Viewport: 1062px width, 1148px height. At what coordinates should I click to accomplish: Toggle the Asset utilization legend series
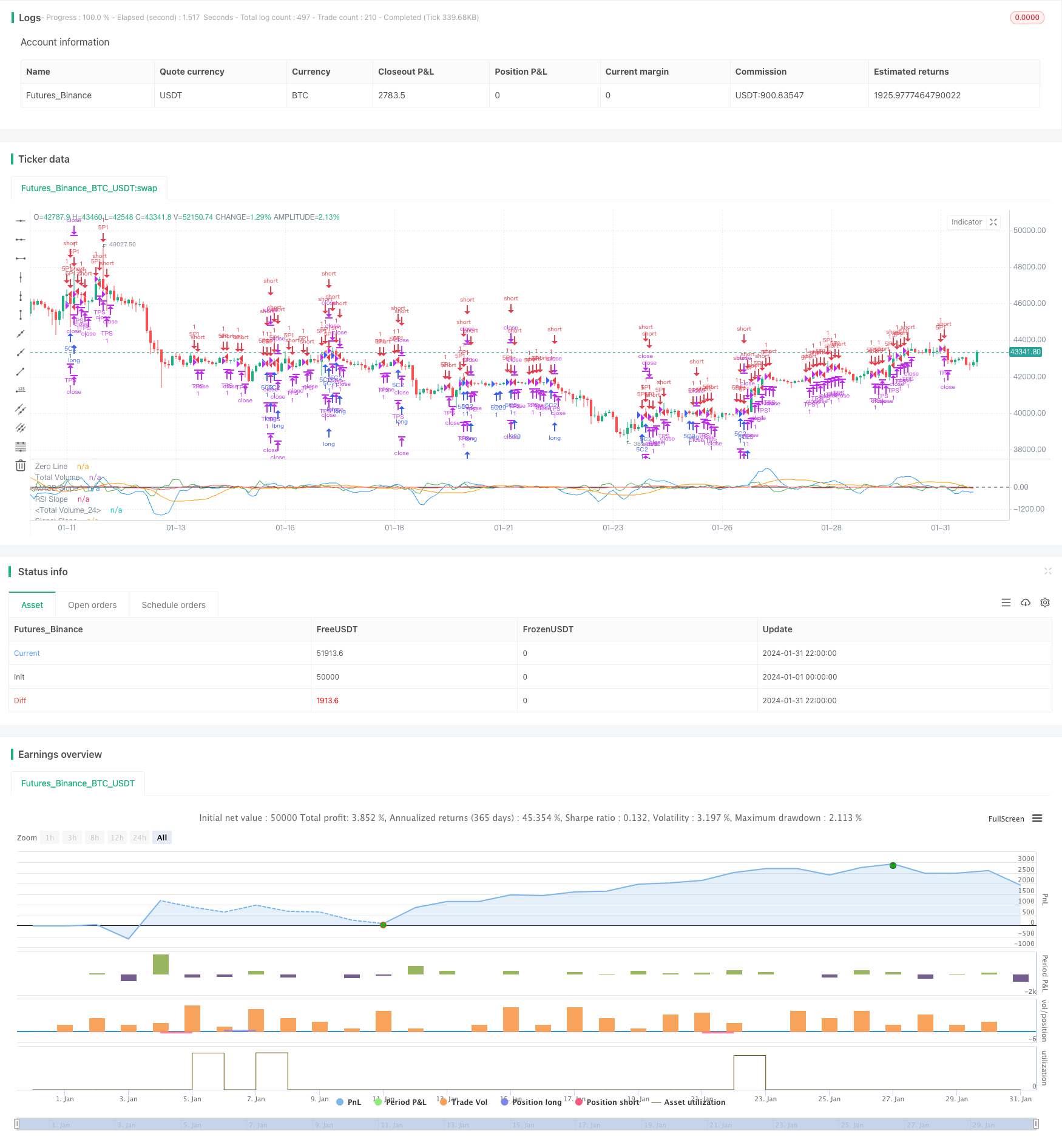[x=689, y=1102]
